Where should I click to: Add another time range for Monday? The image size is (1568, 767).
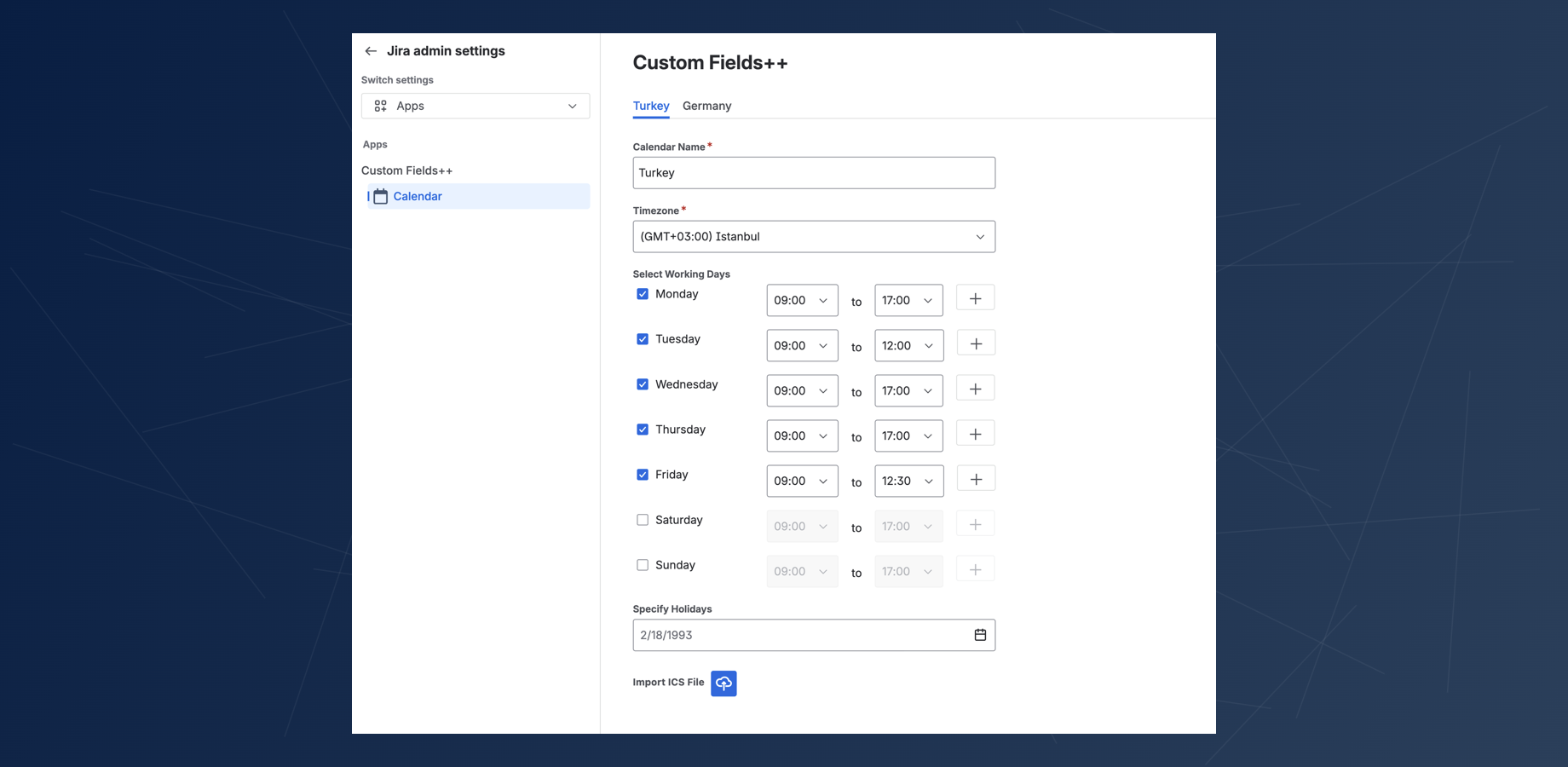976,298
